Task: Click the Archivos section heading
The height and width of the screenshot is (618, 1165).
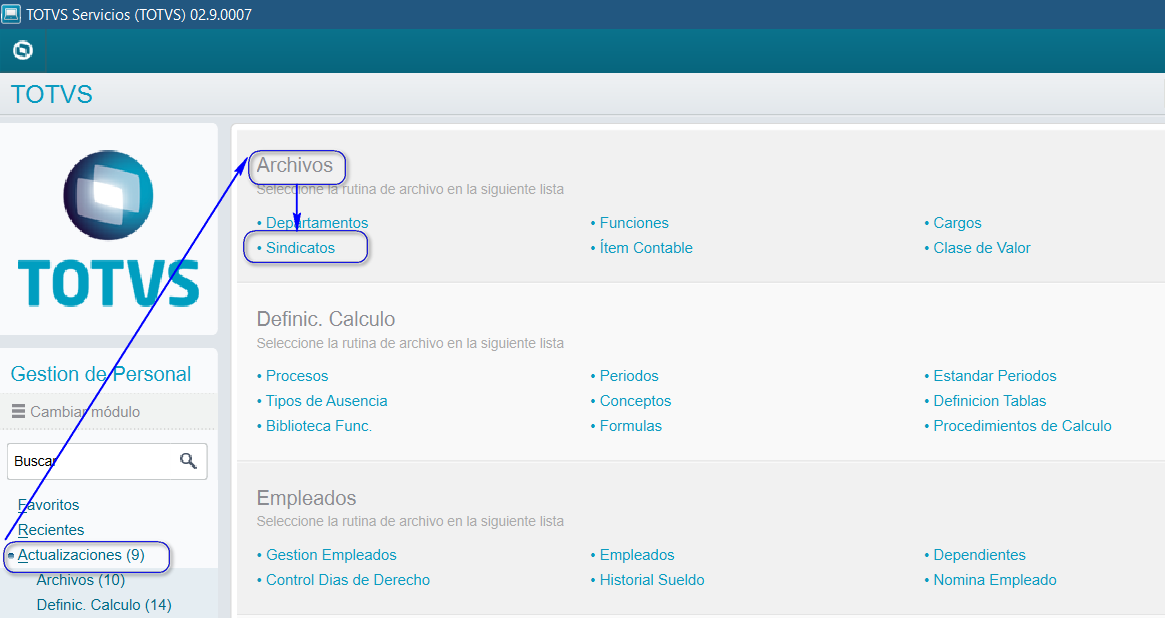Action: pos(295,166)
